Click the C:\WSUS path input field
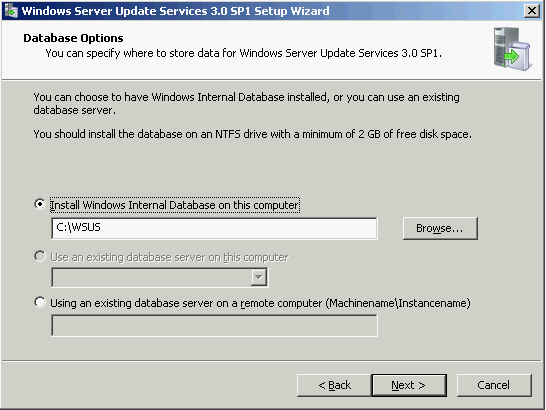546x410 pixels. tap(214, 228)
